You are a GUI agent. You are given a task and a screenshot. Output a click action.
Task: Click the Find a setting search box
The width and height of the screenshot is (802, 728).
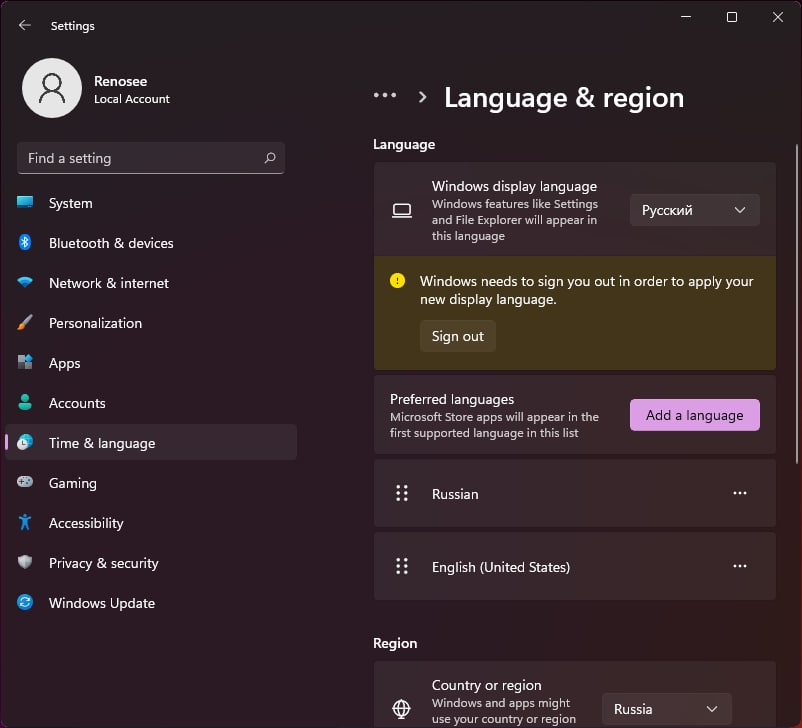pyautogui.click(x=151, y=158)
